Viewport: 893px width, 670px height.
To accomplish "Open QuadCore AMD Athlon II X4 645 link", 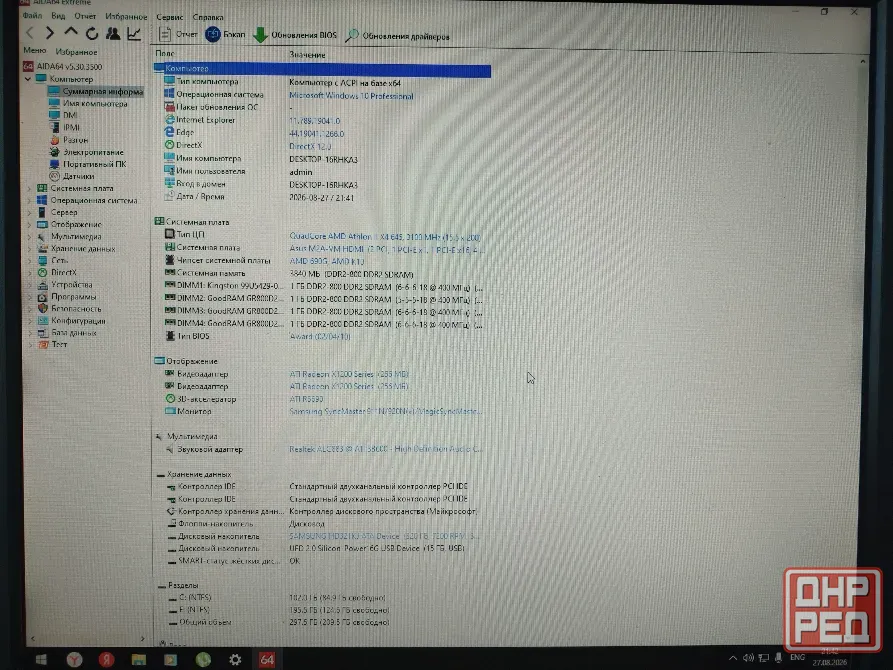I will tap(385, 236).
